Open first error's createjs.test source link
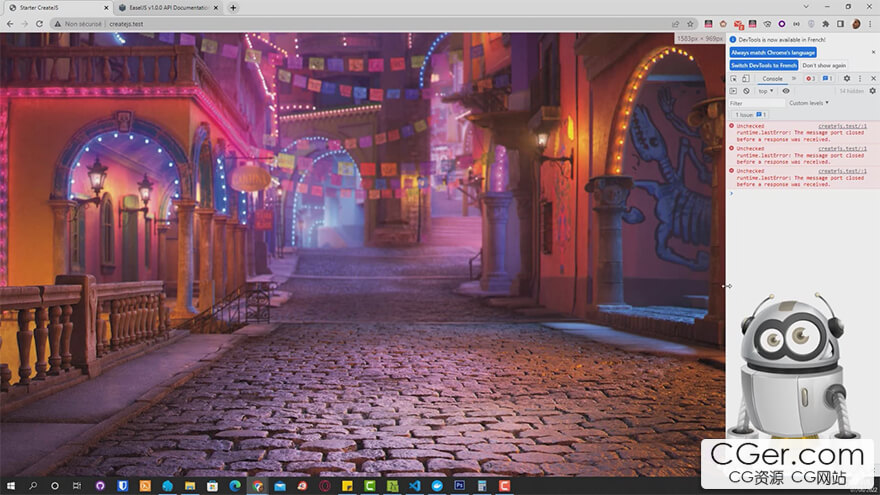880x495 pixels. [x=842, y=126]
